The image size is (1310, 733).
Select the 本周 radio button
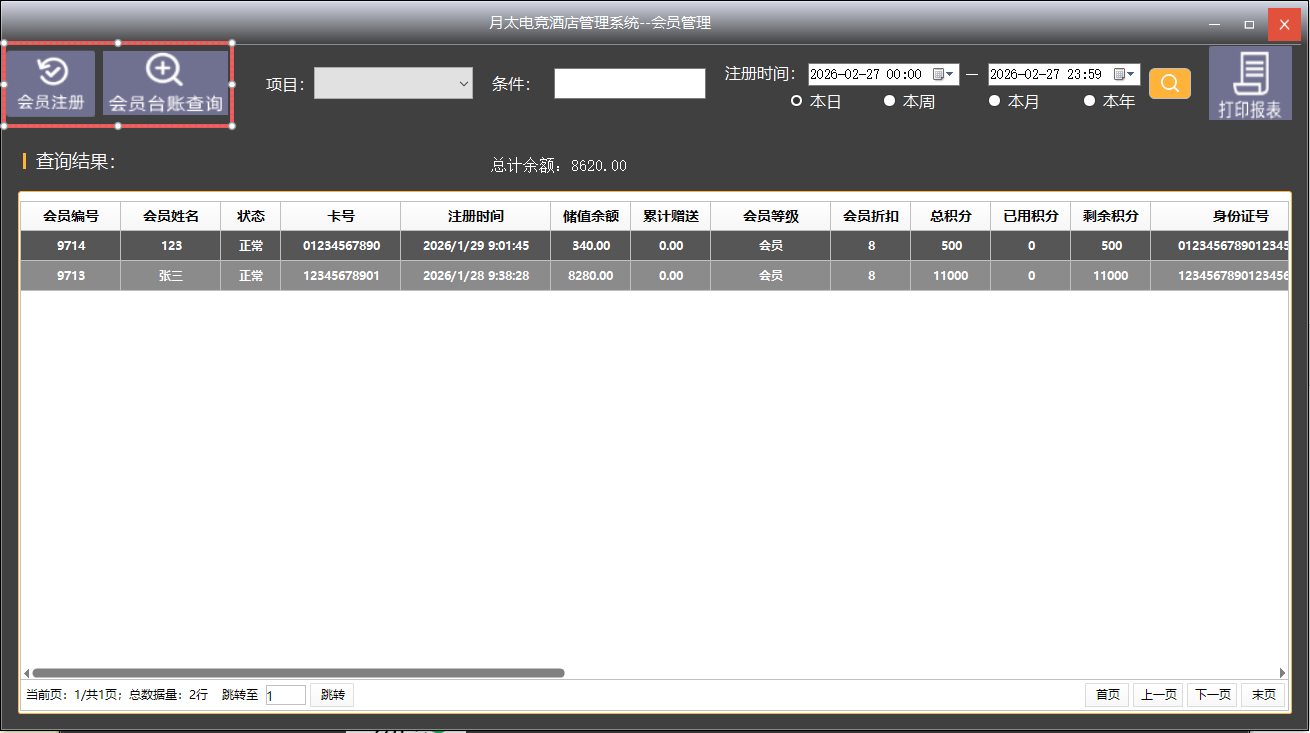click(889, 101)
